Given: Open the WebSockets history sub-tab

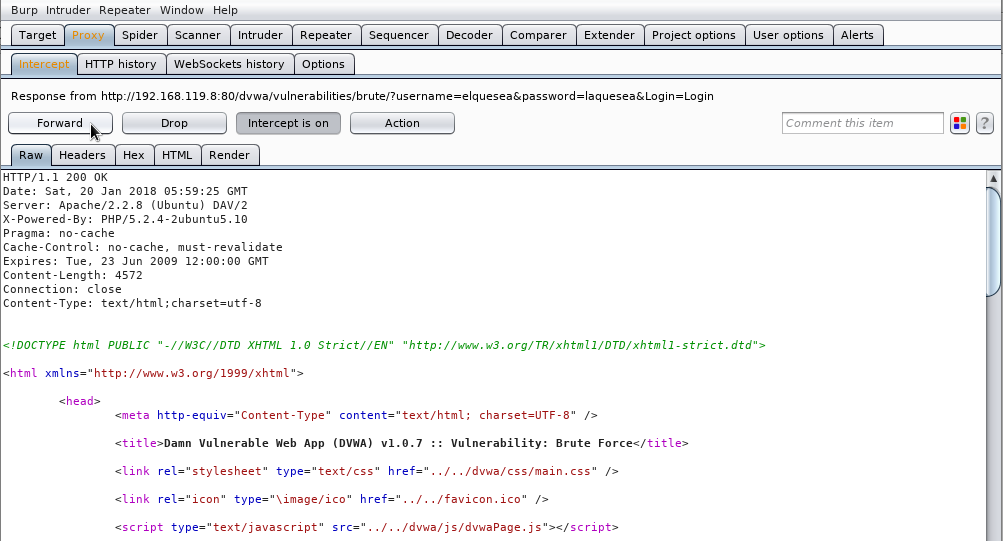Looking at the screenshot, I should (229, 64).
